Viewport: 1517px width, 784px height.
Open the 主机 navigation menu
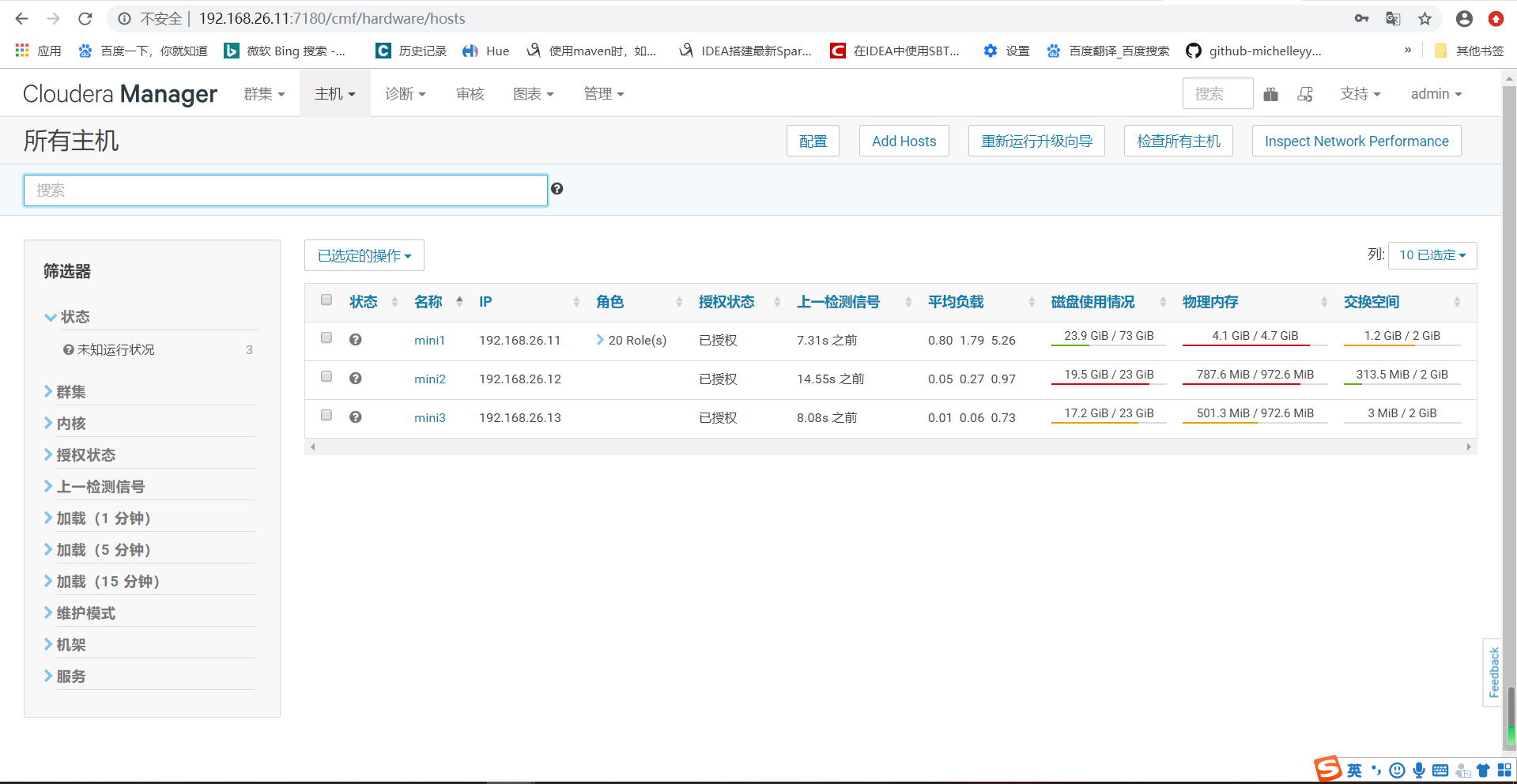pos(335,94)
